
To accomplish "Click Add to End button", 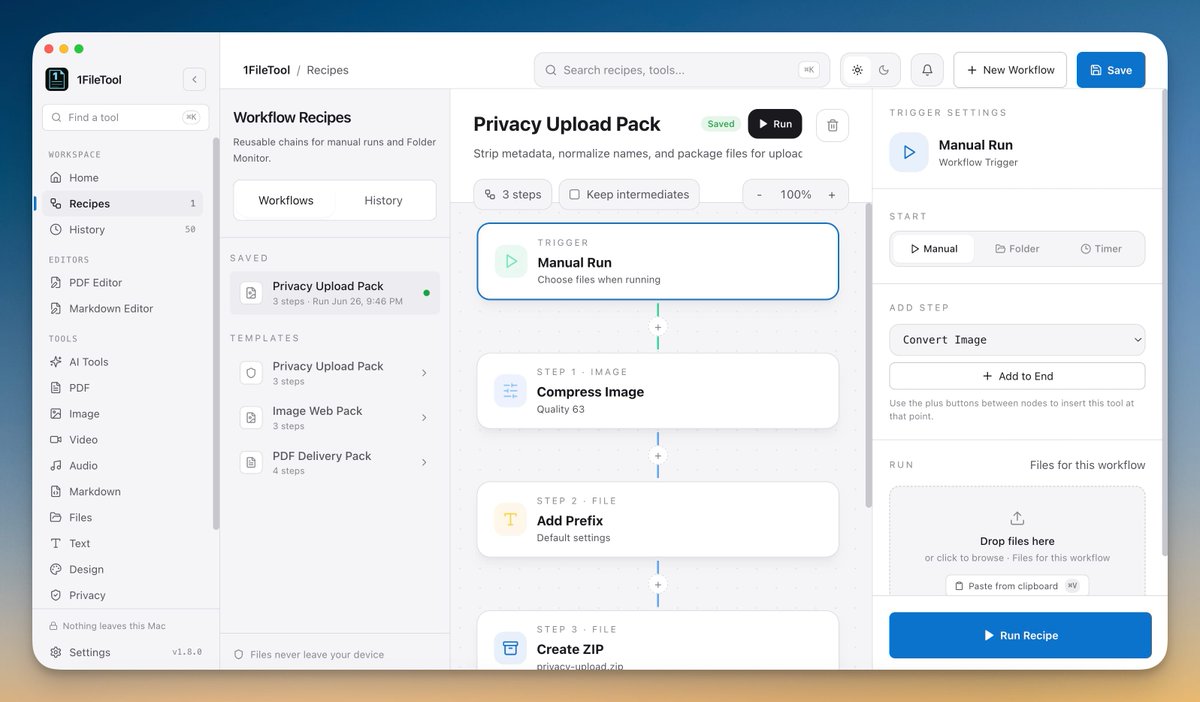I will point(1017,376).
